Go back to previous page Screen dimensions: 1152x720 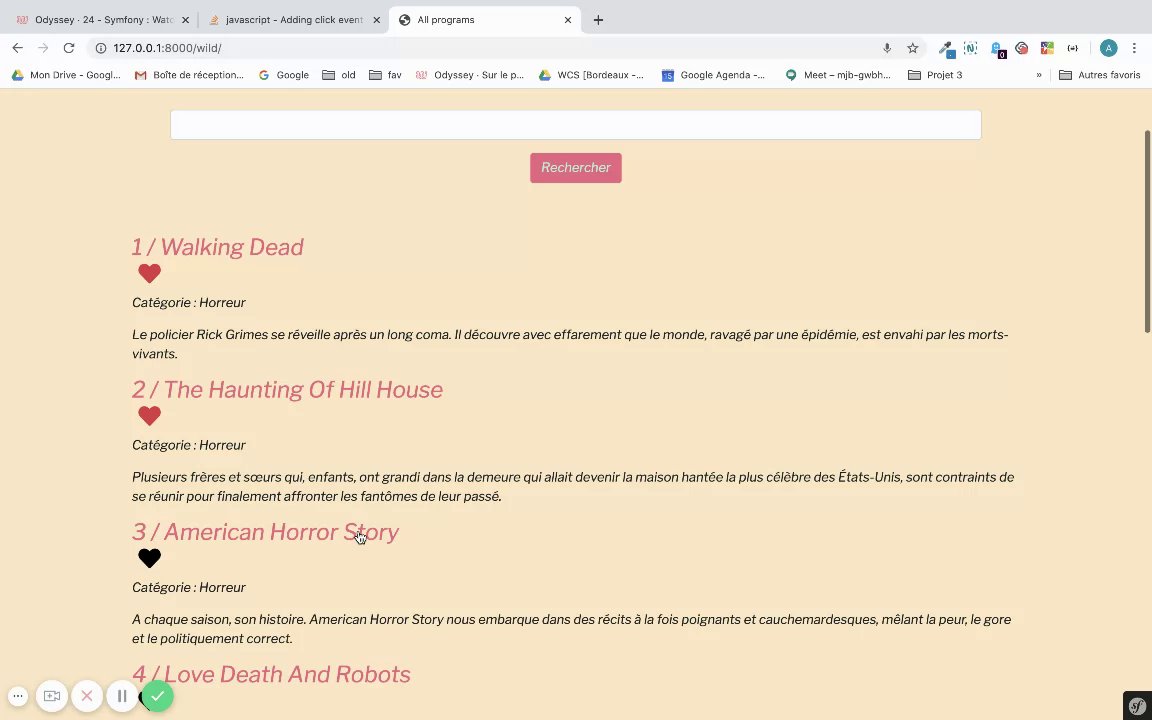click(18, 48)
